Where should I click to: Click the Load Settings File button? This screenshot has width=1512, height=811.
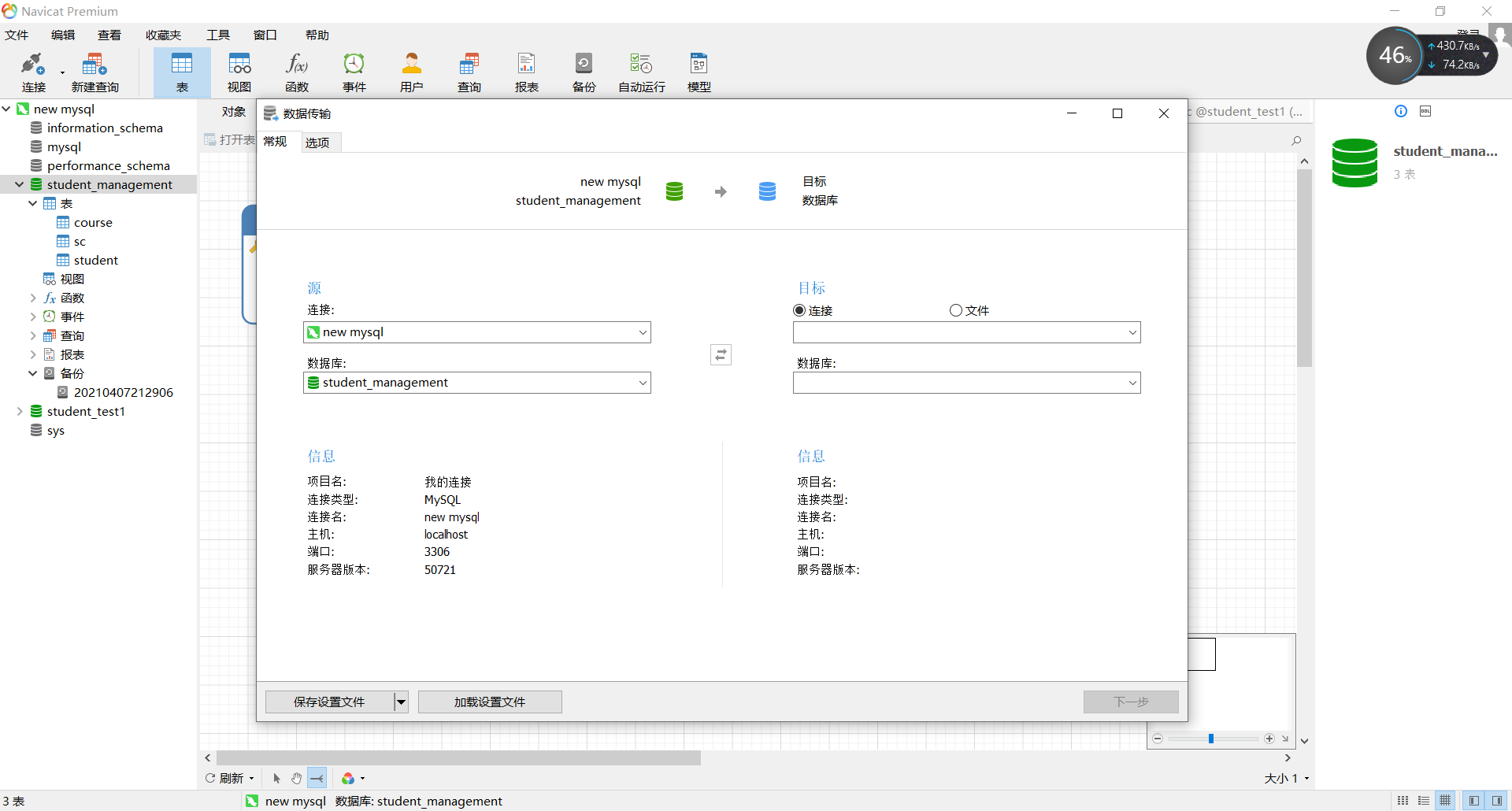pyautogui.click(x=490, y=702)
